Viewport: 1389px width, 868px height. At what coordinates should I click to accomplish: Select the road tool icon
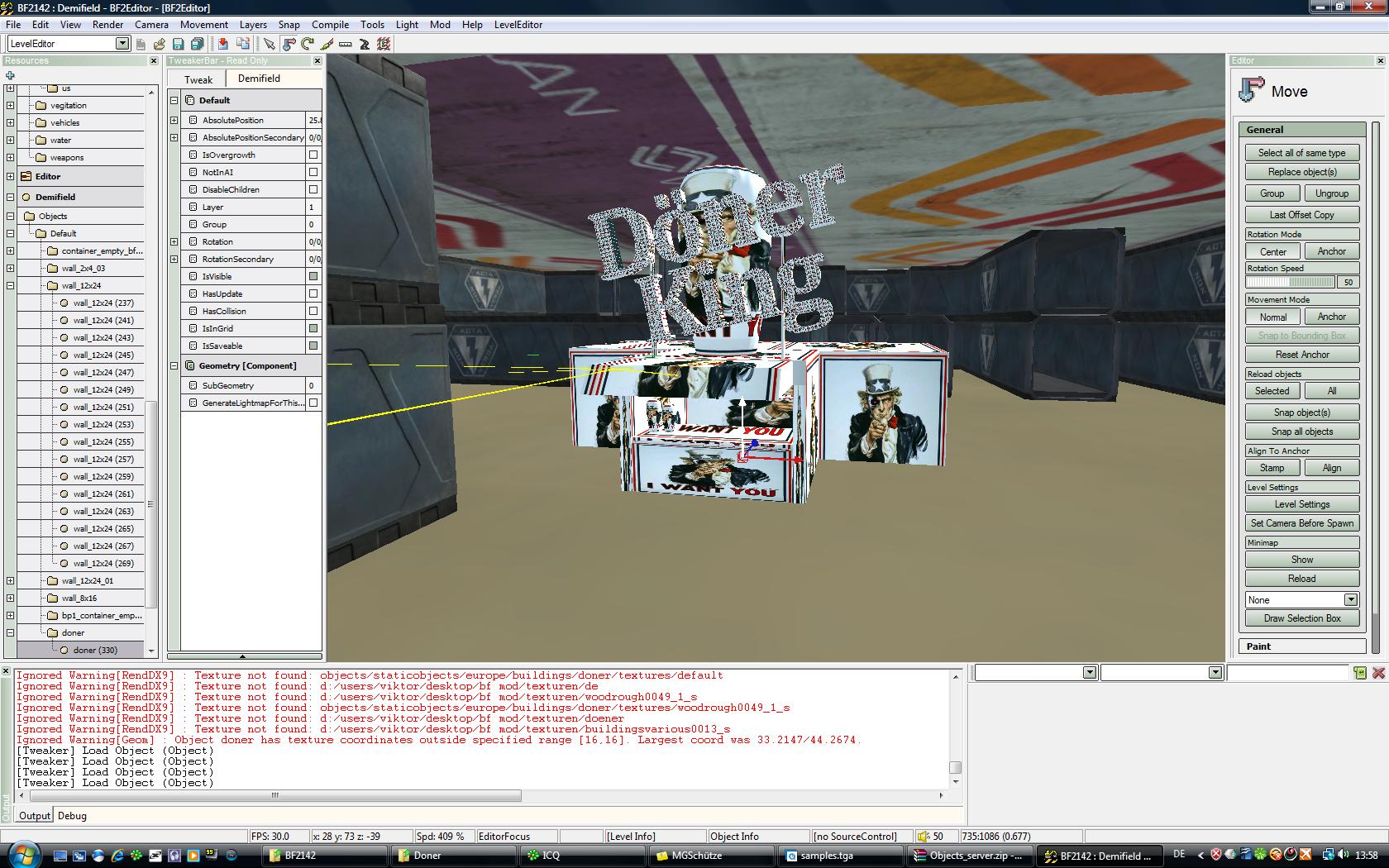coord(365,44)
